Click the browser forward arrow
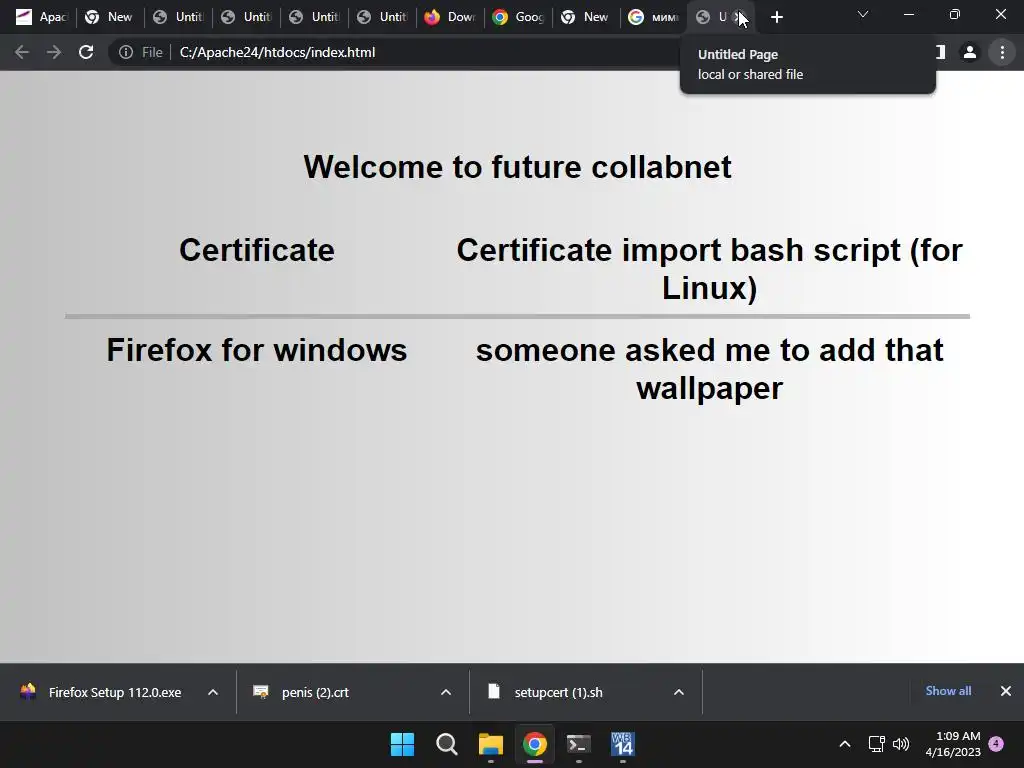The image size is (1024, 768). [x=54, y=52]
